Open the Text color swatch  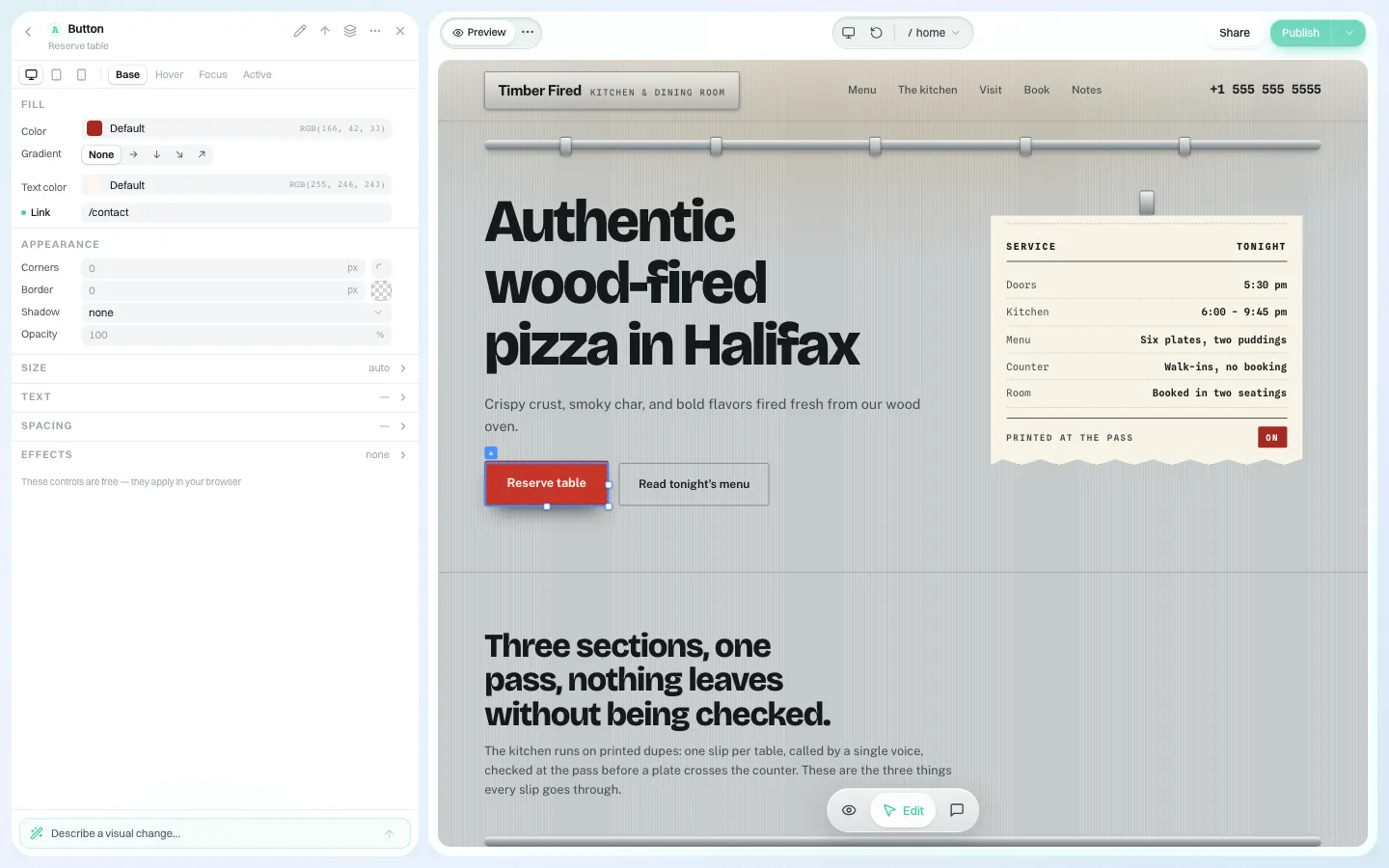pyautogui.click(x=95, y=185)
